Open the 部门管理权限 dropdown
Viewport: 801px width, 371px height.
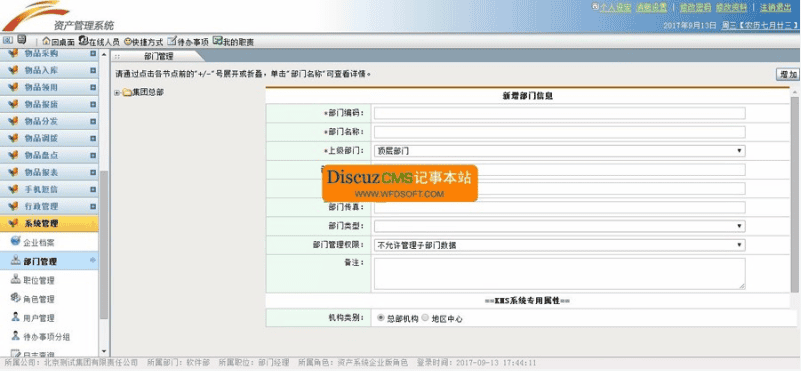[x=559, y=245]
